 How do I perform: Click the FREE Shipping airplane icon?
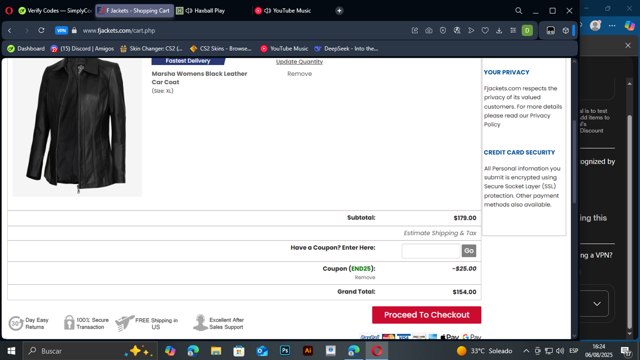124,323
